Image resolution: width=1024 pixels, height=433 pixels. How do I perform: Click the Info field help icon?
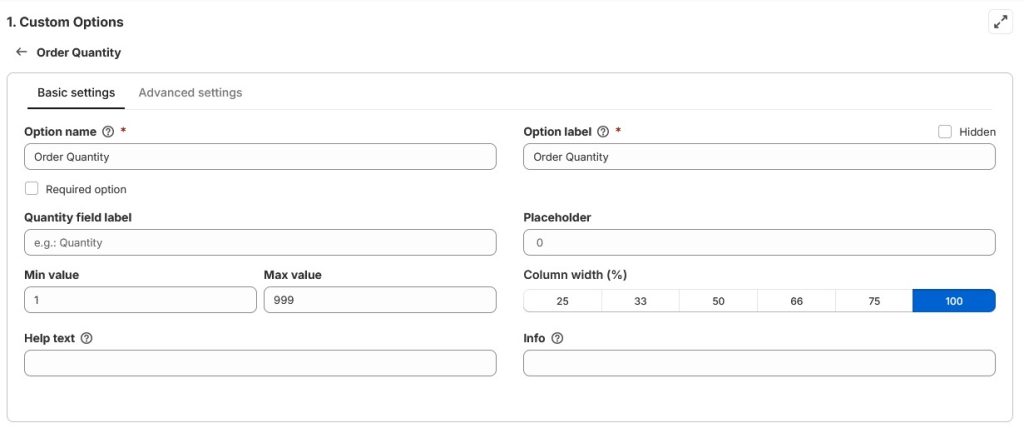(557, 338)
